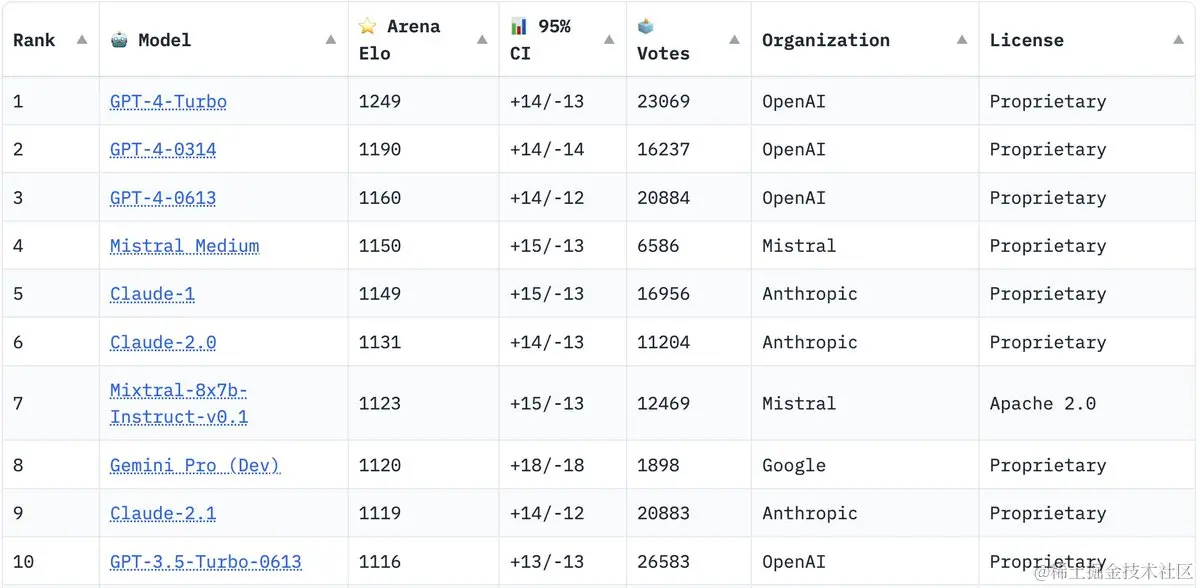Click Organization column sort arrow

click(961, 40)
